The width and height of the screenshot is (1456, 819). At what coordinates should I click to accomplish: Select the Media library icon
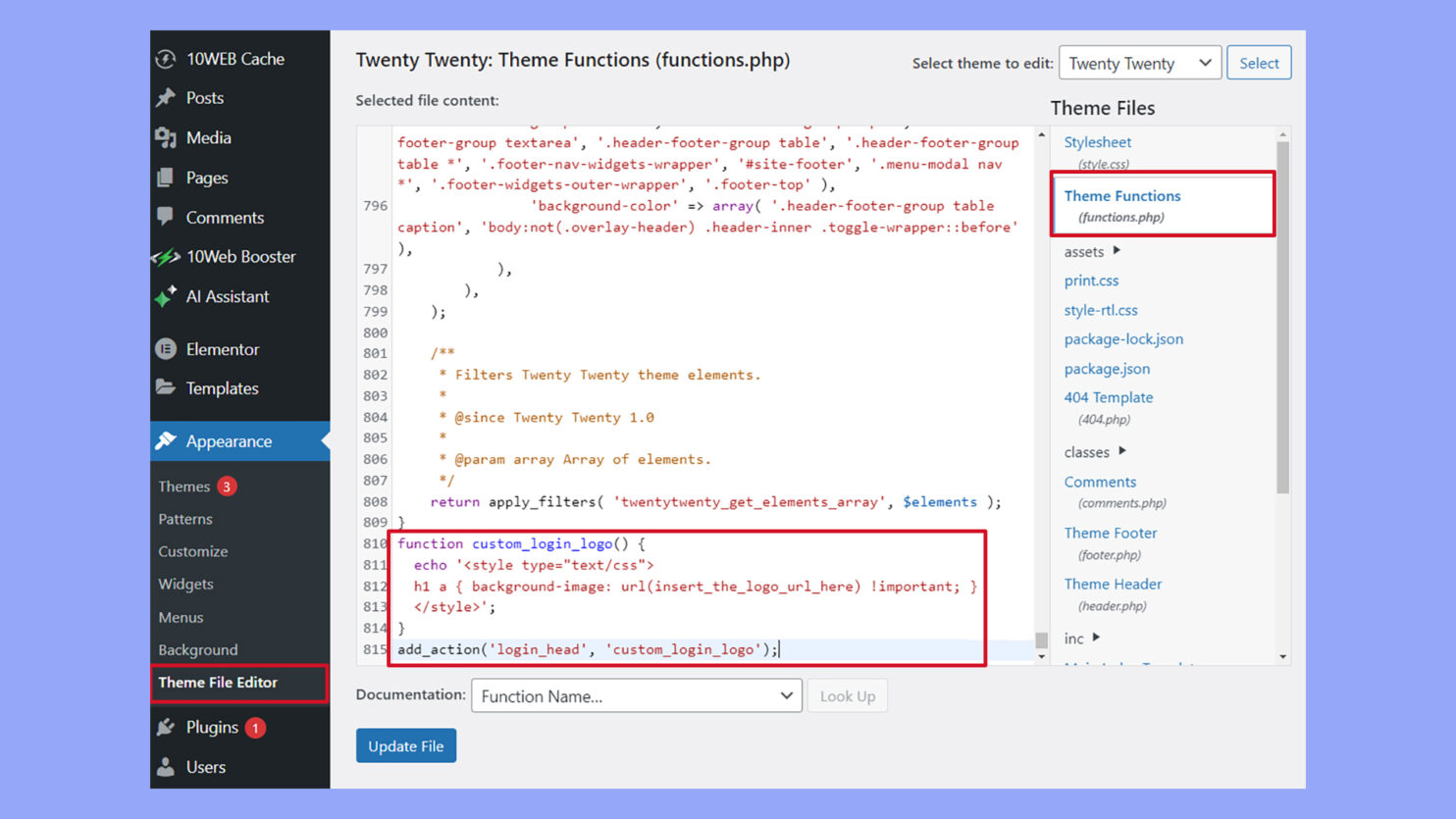pos(166,137)
